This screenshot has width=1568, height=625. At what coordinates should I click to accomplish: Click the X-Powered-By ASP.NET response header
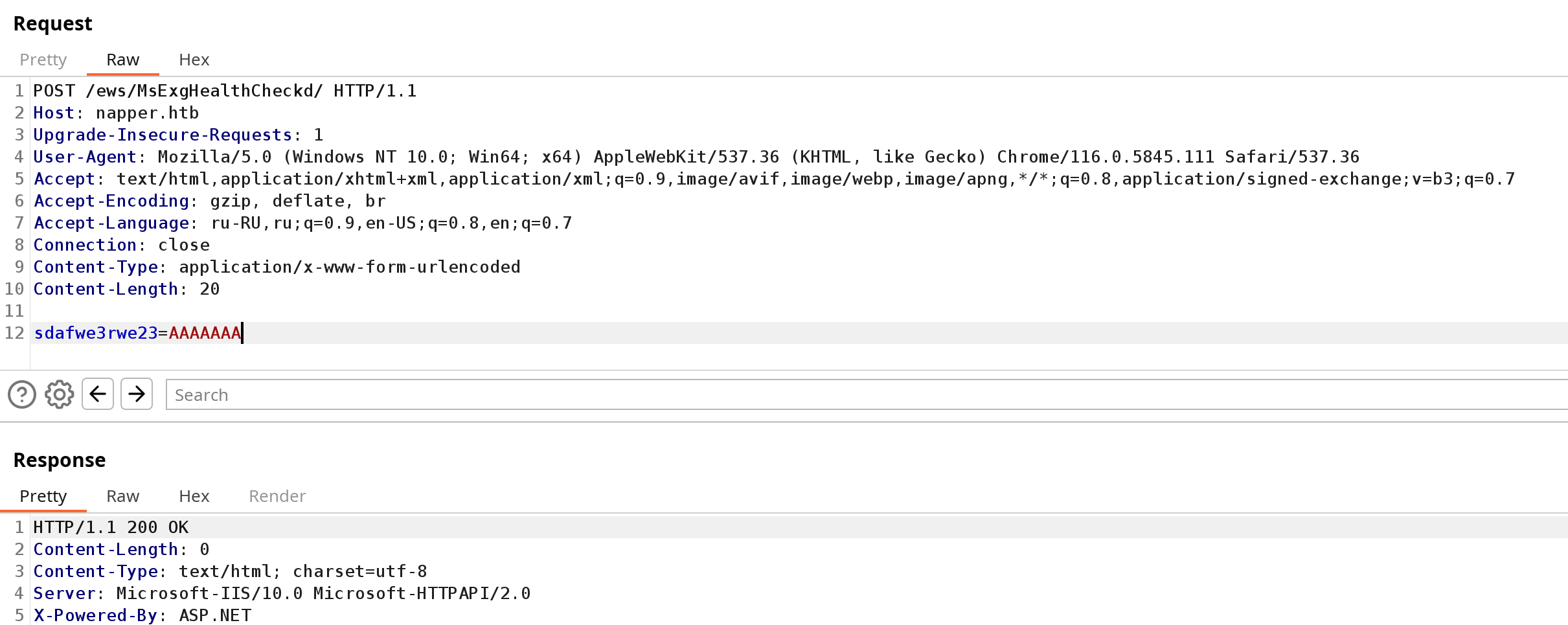click(x=142, y=615)
